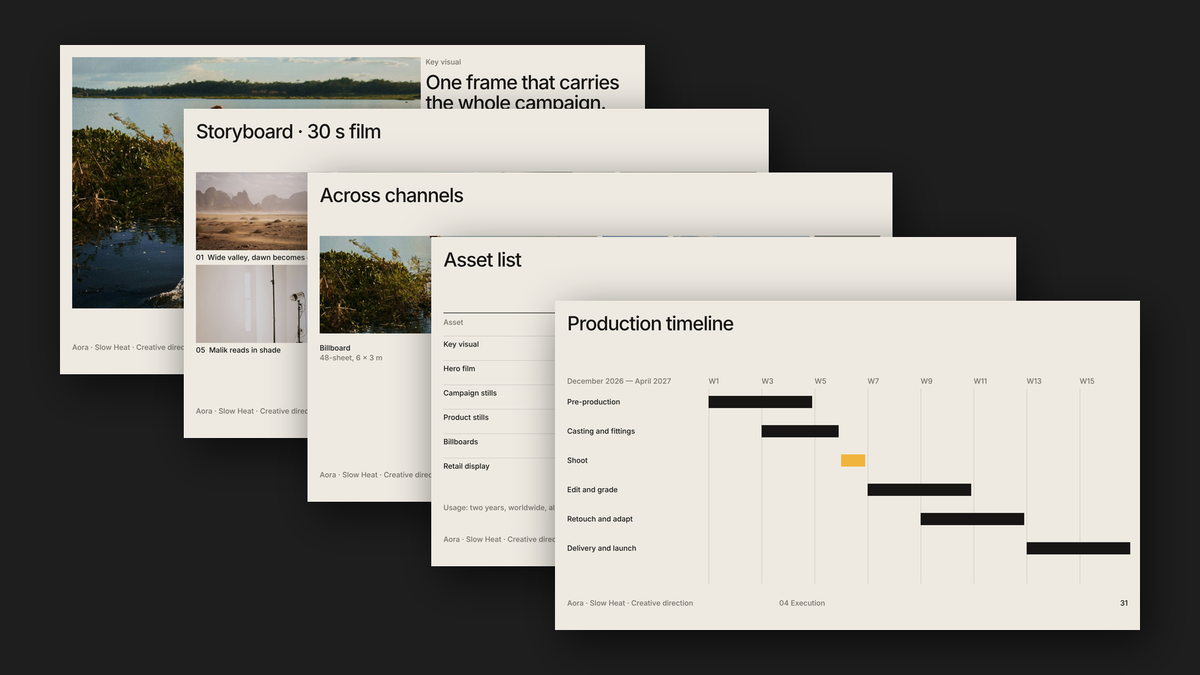Click the W9 week column label

pos(926,381)
